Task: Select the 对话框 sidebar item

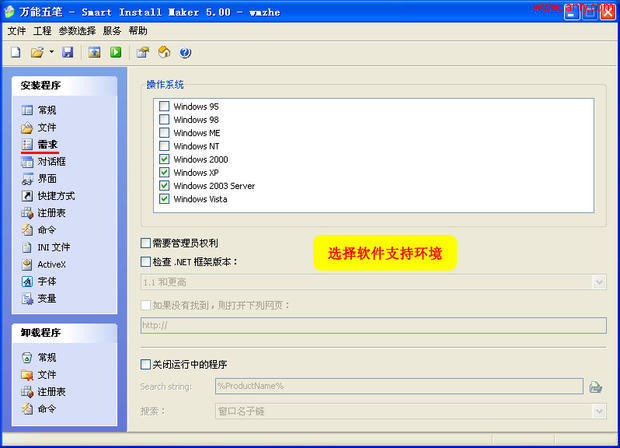Action: point(43,161)
